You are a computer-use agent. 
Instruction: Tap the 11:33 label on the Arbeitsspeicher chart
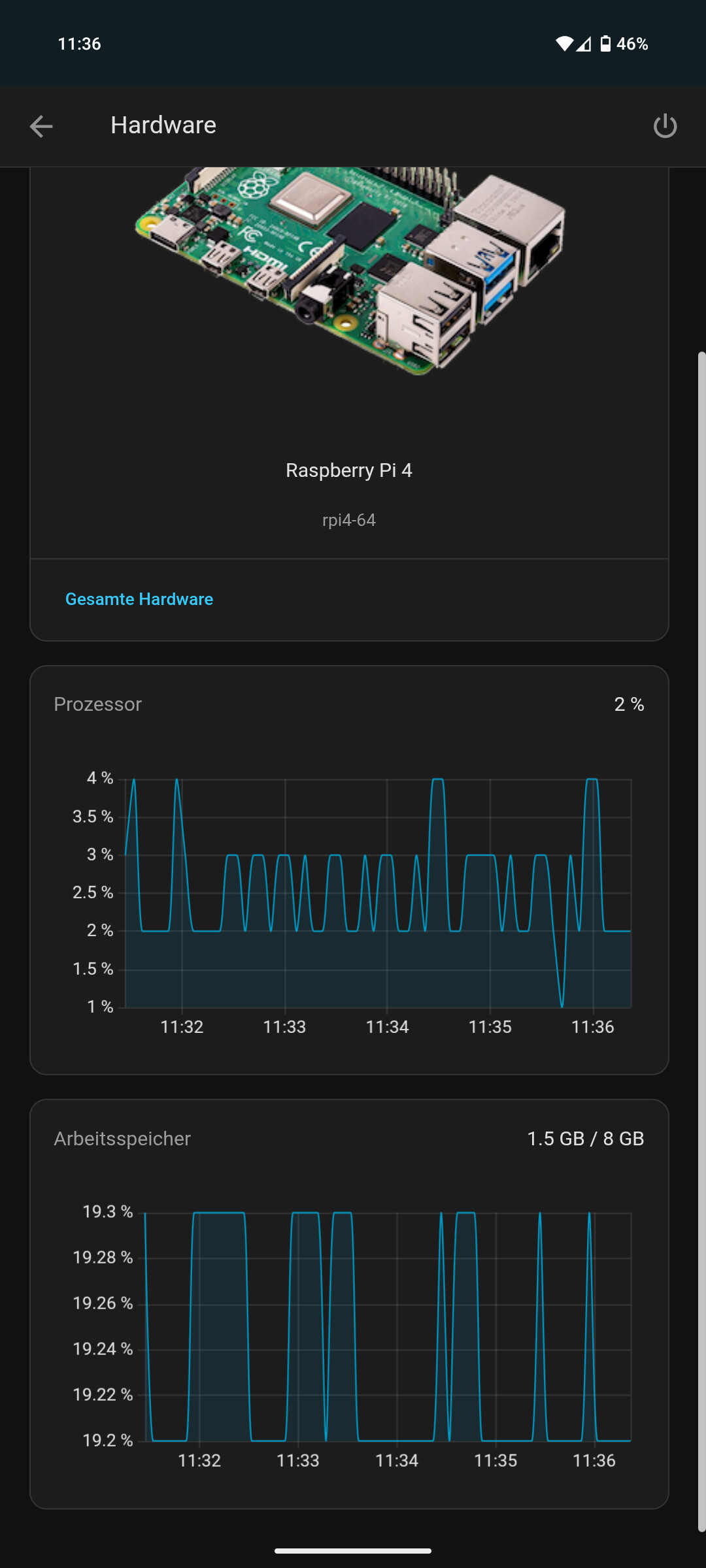pyautogui.click(x=298, y=1461)
